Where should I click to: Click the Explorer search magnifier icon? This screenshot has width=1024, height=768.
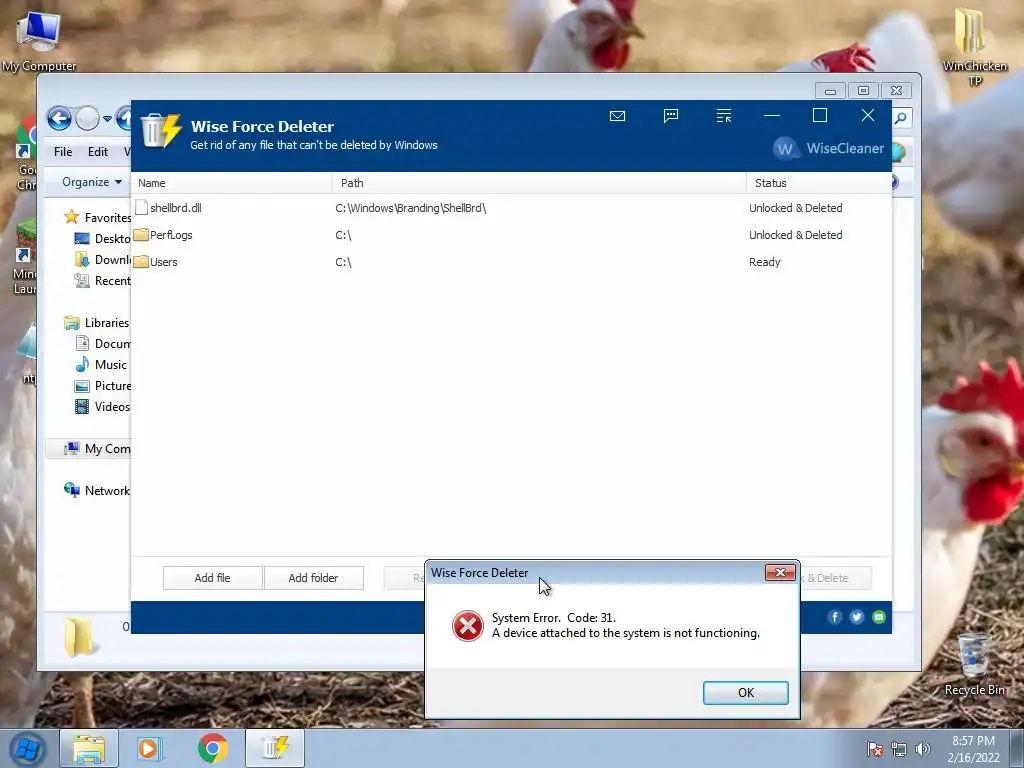901,118
